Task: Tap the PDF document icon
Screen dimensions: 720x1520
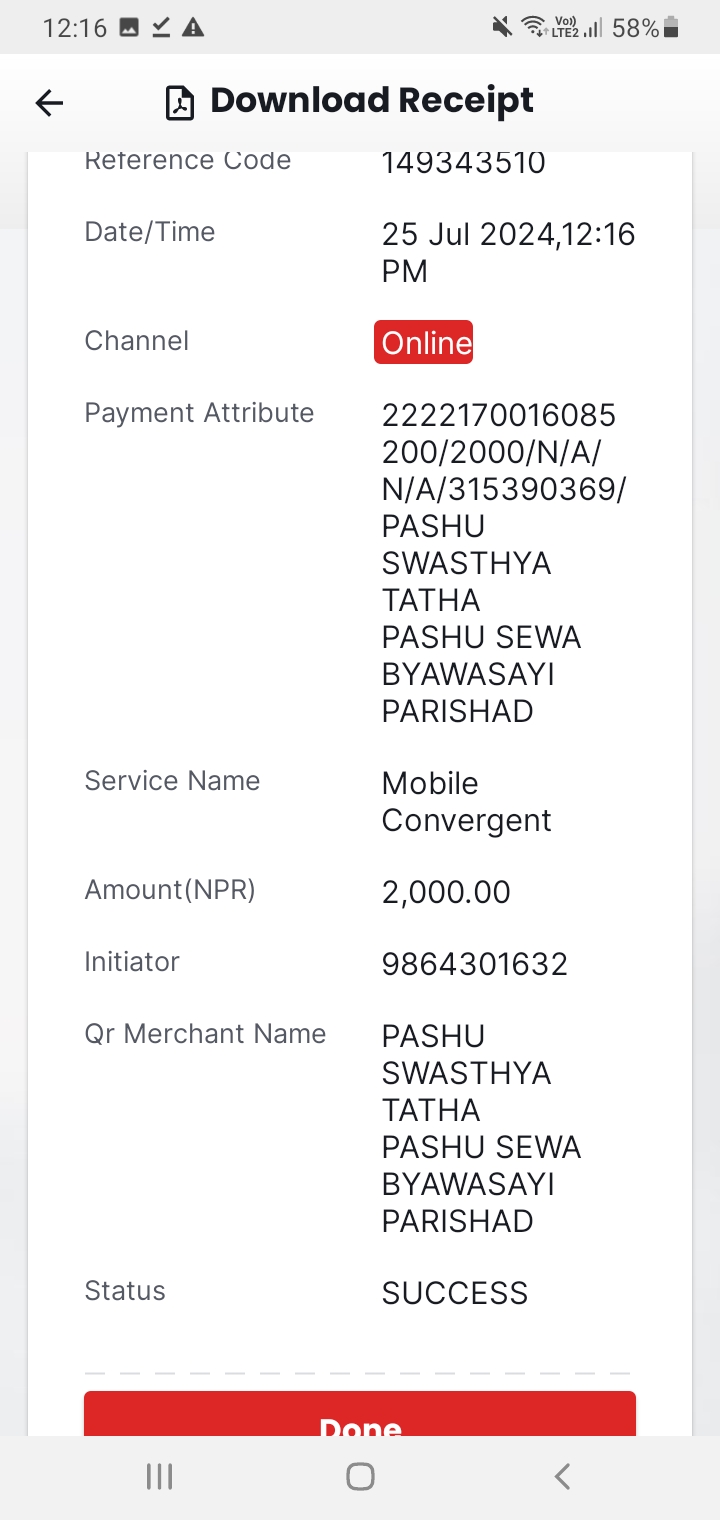Action: point(180,103)
